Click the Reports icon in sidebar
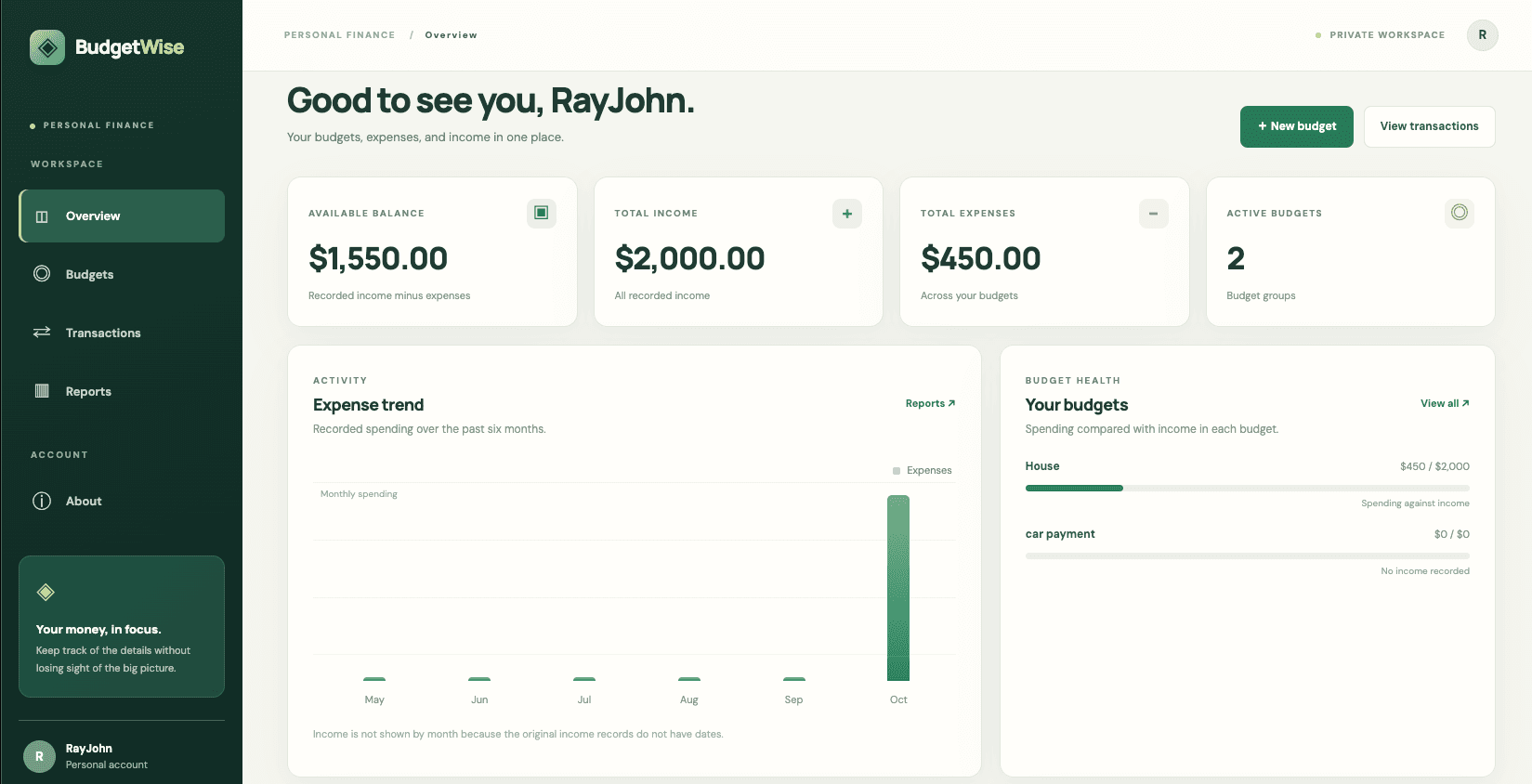 (x=42, y=391)
